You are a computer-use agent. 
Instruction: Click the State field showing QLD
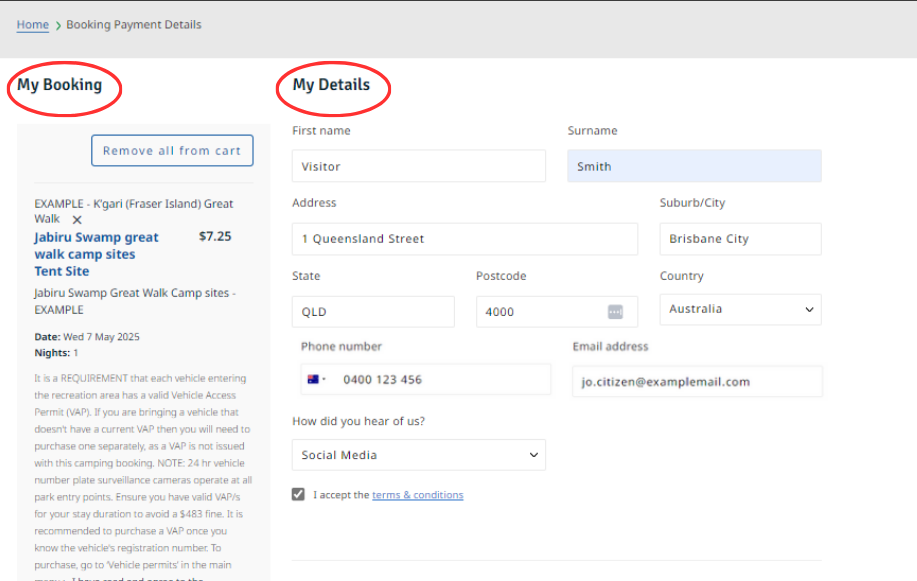tap(373, 311)
